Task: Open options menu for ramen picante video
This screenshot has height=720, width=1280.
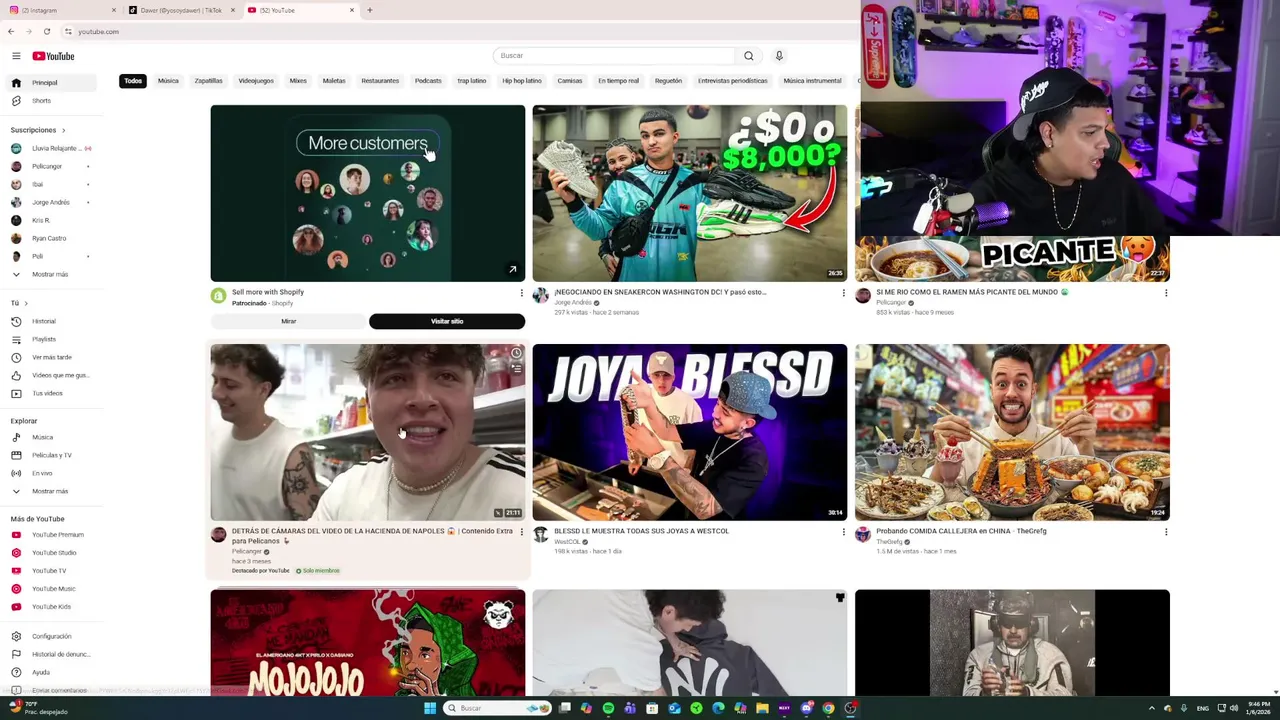Action: click(x=1165, y=293)
